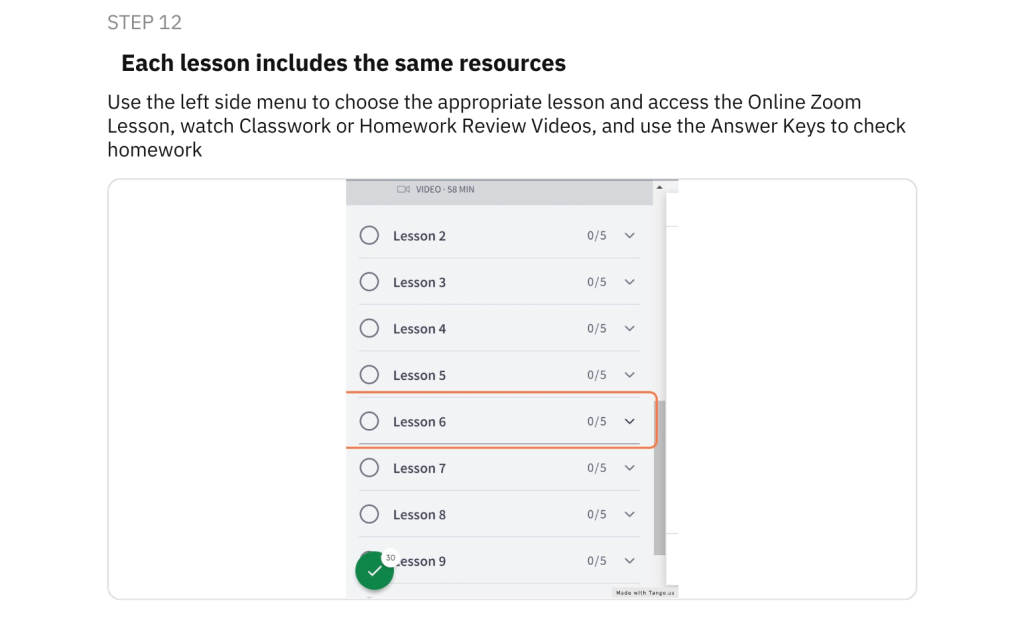Viewport: 1024px width, 620px height.
Task: Click the Made with Tango.us watermark
Action: pyautogui.click(x=645, y=593)
